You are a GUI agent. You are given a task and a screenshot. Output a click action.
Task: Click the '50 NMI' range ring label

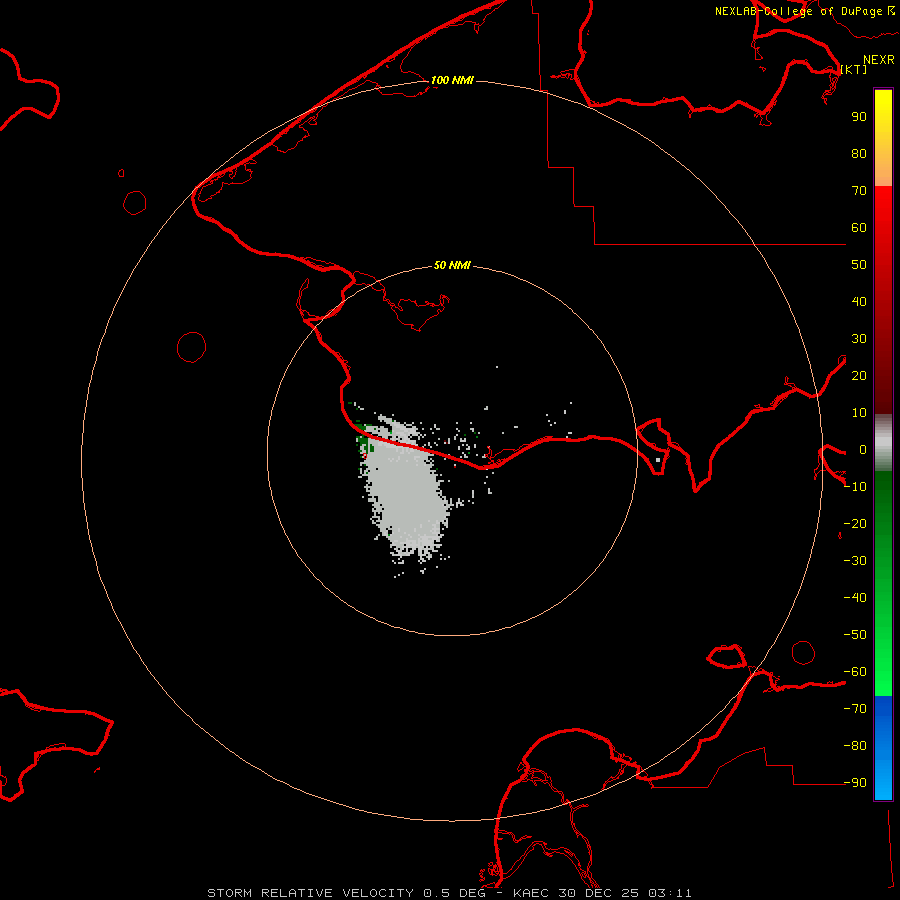click(452, 265)
